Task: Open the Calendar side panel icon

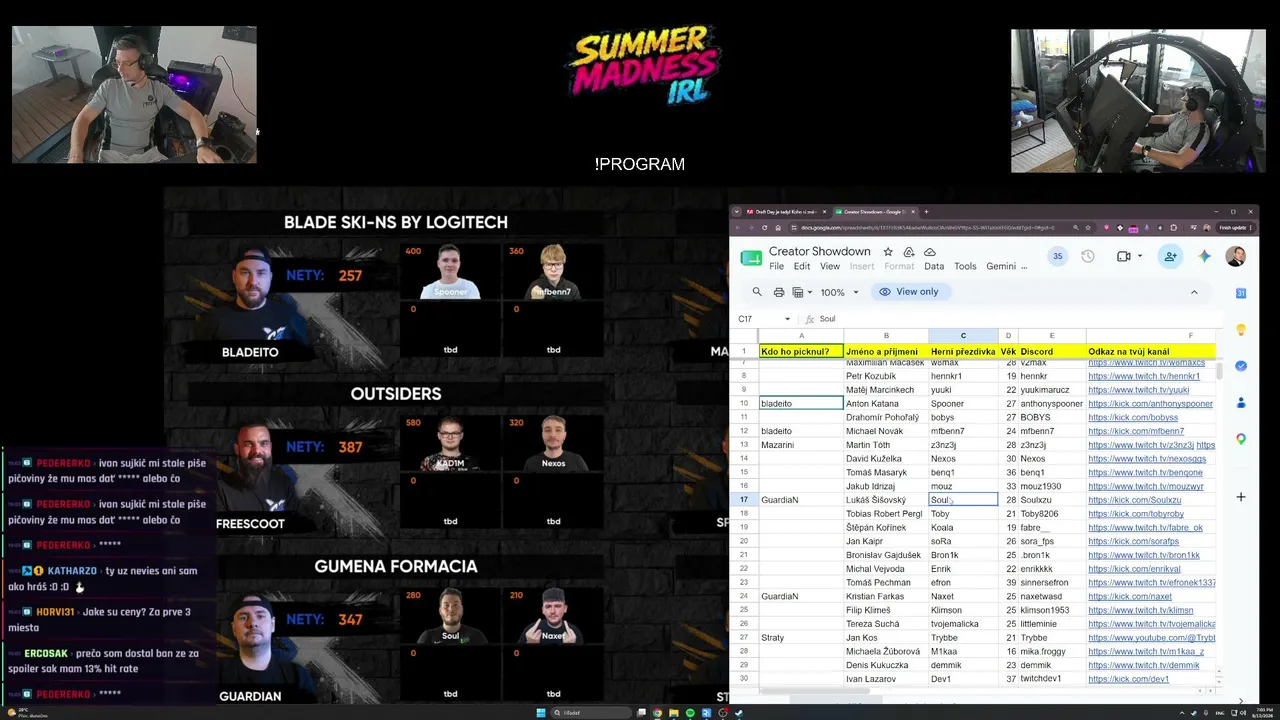Action: click(x=1241, y=293)
